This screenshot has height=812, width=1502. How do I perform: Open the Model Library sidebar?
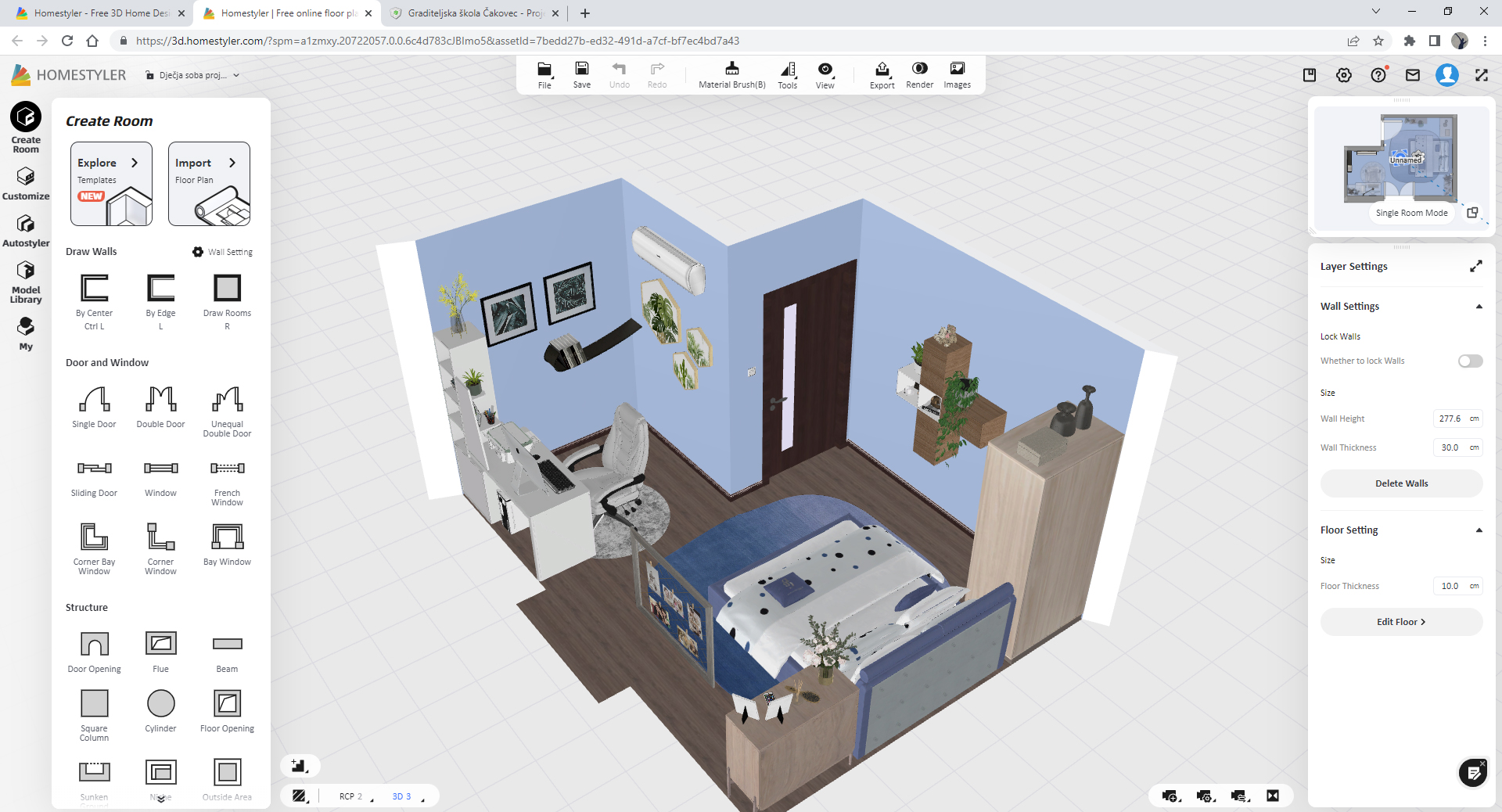point(26,281)
